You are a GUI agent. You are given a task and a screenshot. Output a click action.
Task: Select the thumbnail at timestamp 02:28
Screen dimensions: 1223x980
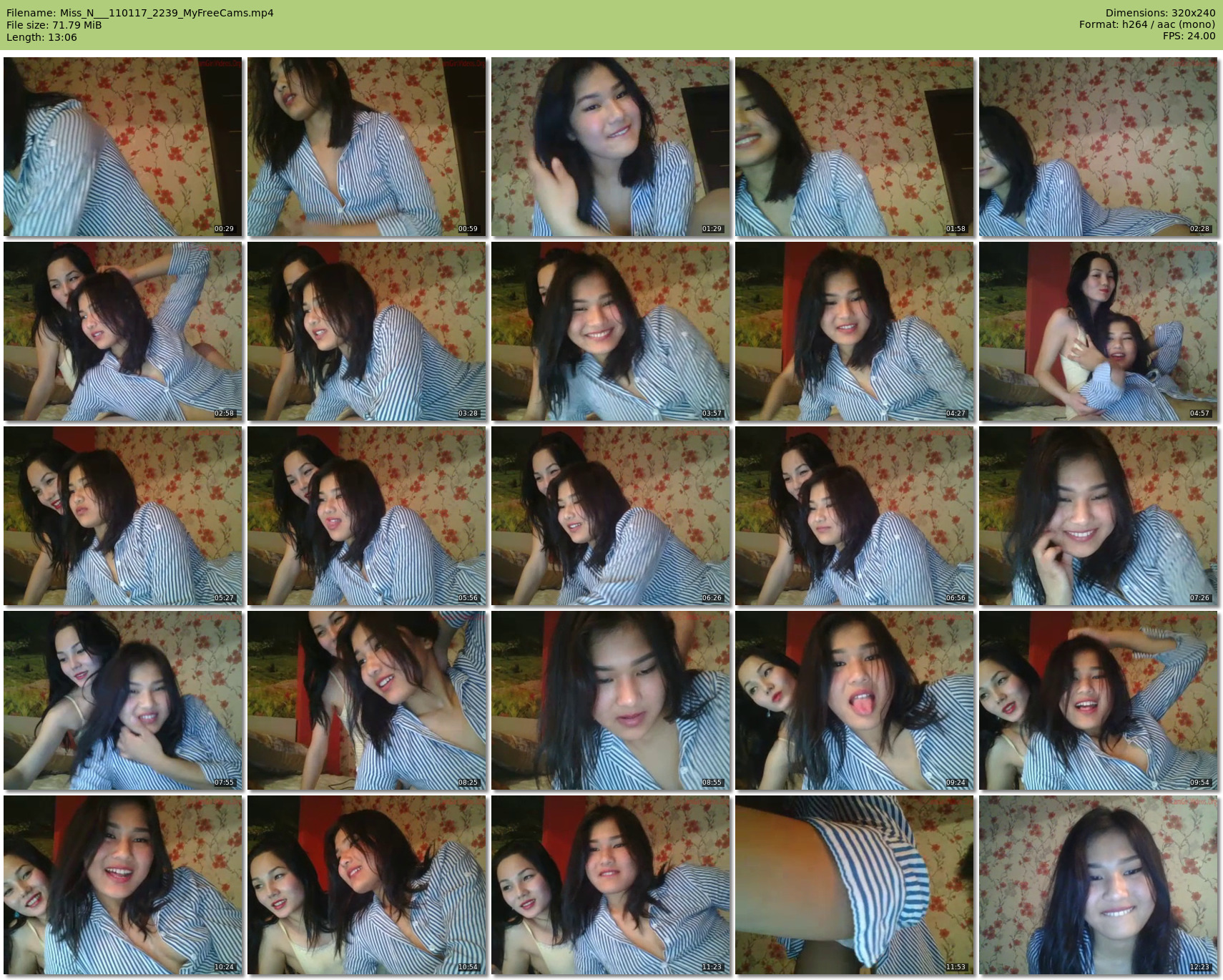click(x=1099, y=147)
